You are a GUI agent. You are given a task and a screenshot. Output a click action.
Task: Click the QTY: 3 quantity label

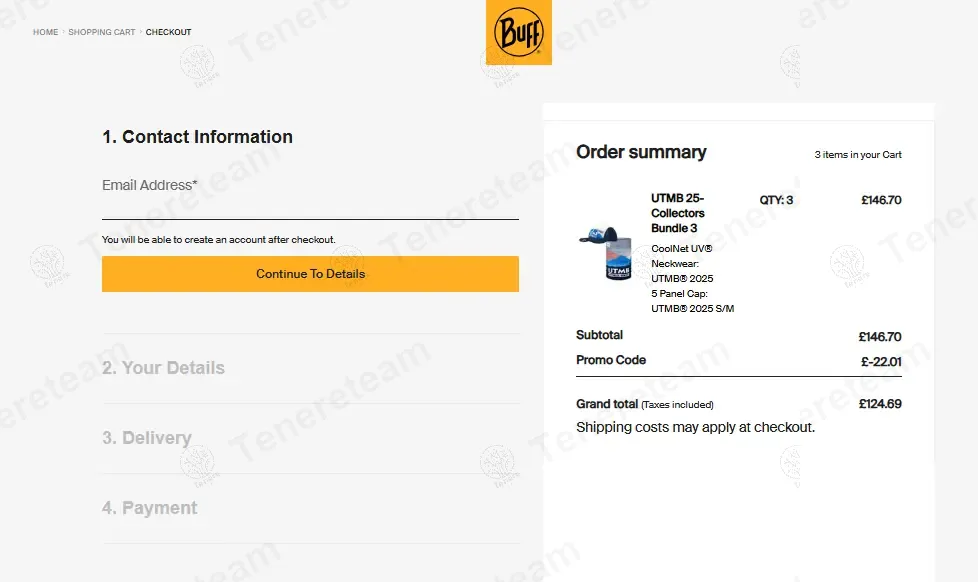point(776,200)
